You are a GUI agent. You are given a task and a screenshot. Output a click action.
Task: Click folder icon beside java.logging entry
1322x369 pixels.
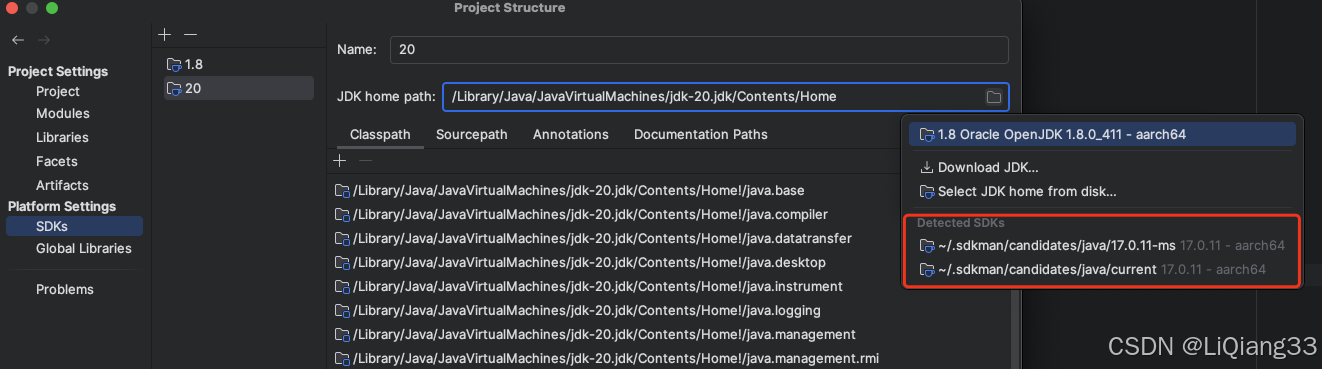pyautogui.click(x=342, y=310)
